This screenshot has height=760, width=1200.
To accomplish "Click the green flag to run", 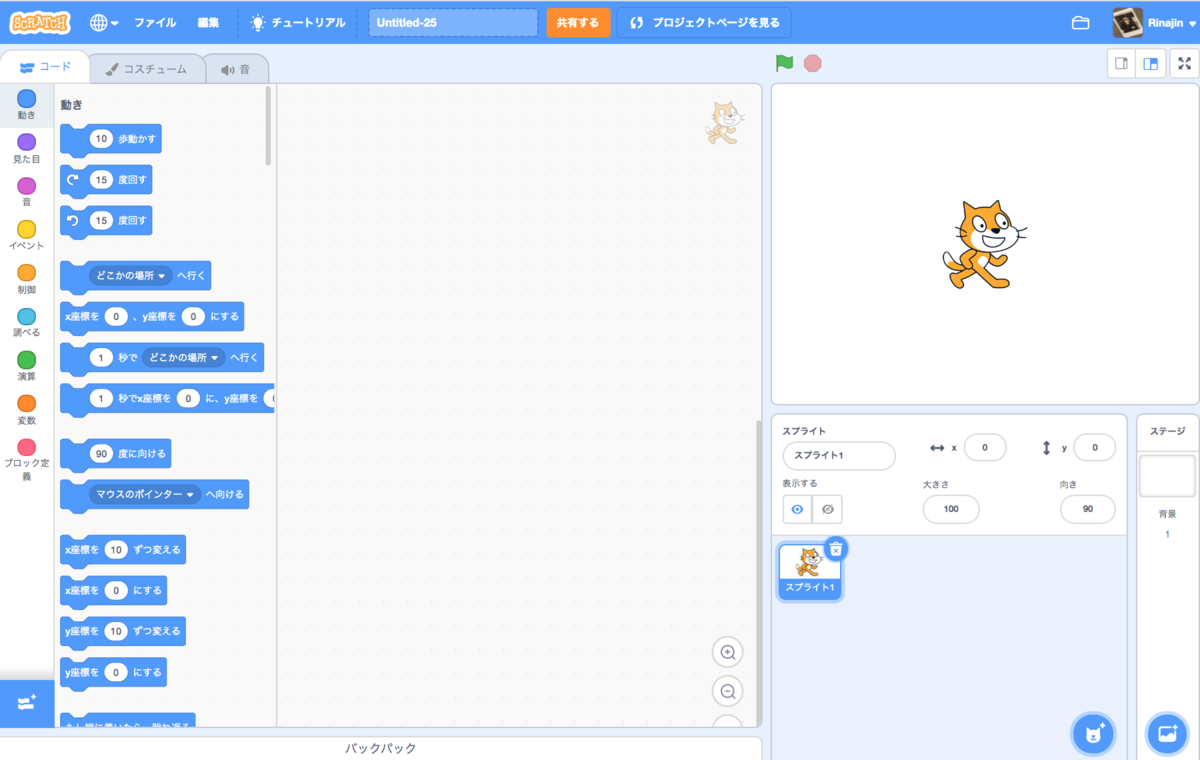I will (x=785, y=63).
